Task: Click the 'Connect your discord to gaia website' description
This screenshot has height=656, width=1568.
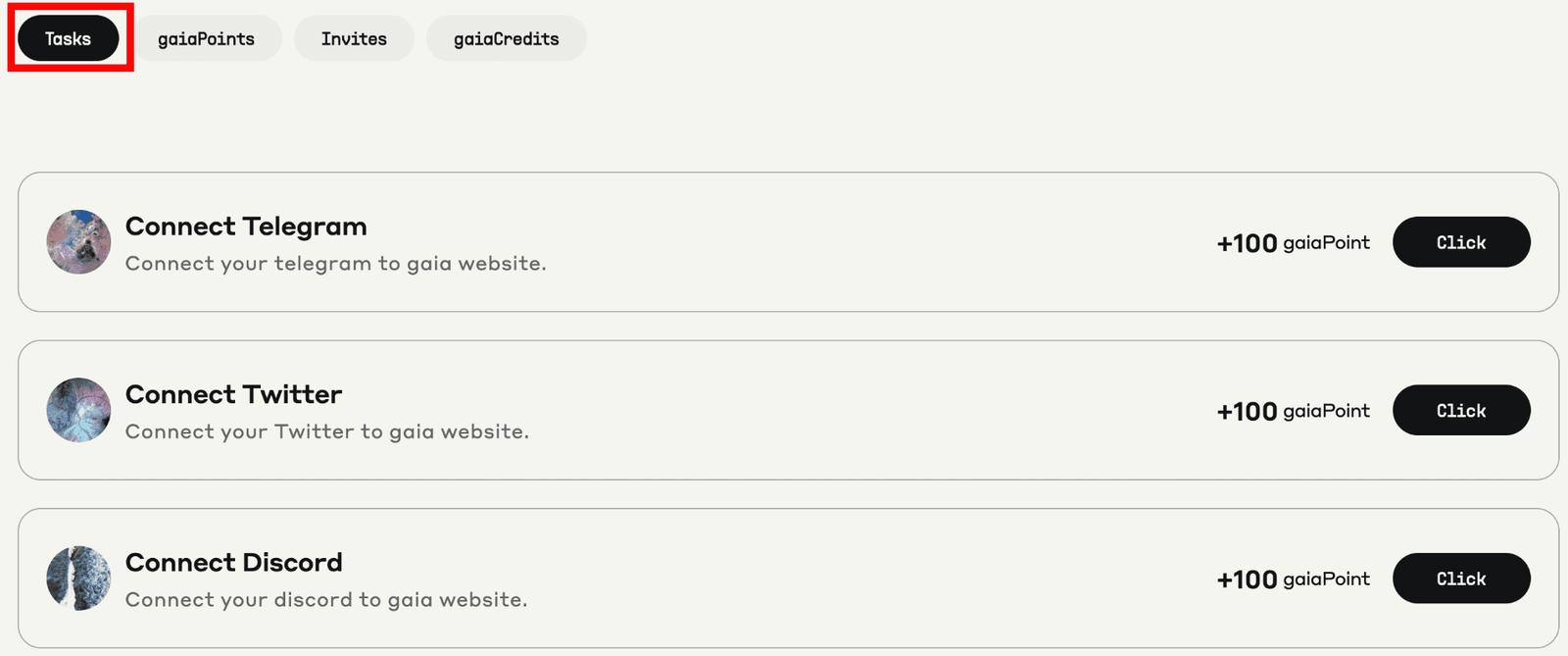Action: point(325,600)
